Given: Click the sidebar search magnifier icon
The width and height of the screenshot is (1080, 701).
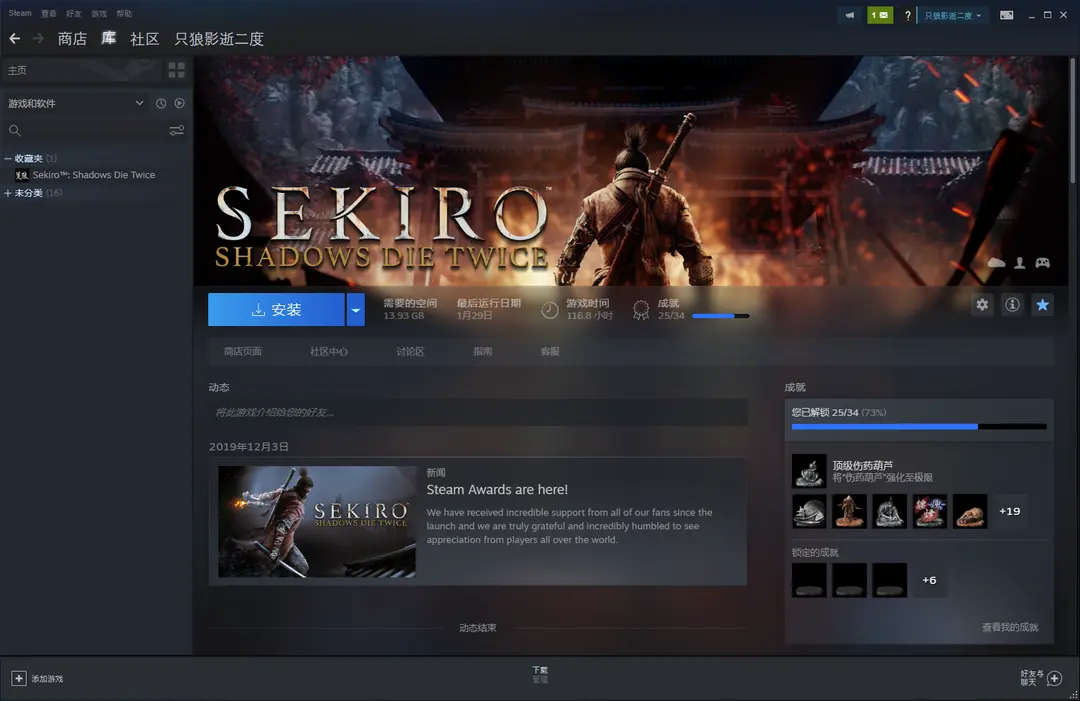Looking at the screenshot, I should click(x=14, y=130).
